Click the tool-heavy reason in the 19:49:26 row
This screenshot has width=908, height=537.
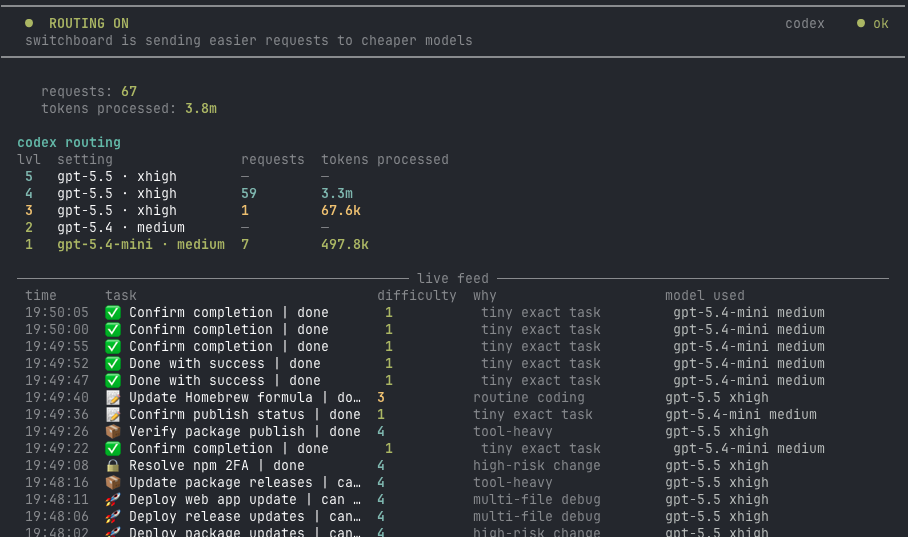point(512,432)
